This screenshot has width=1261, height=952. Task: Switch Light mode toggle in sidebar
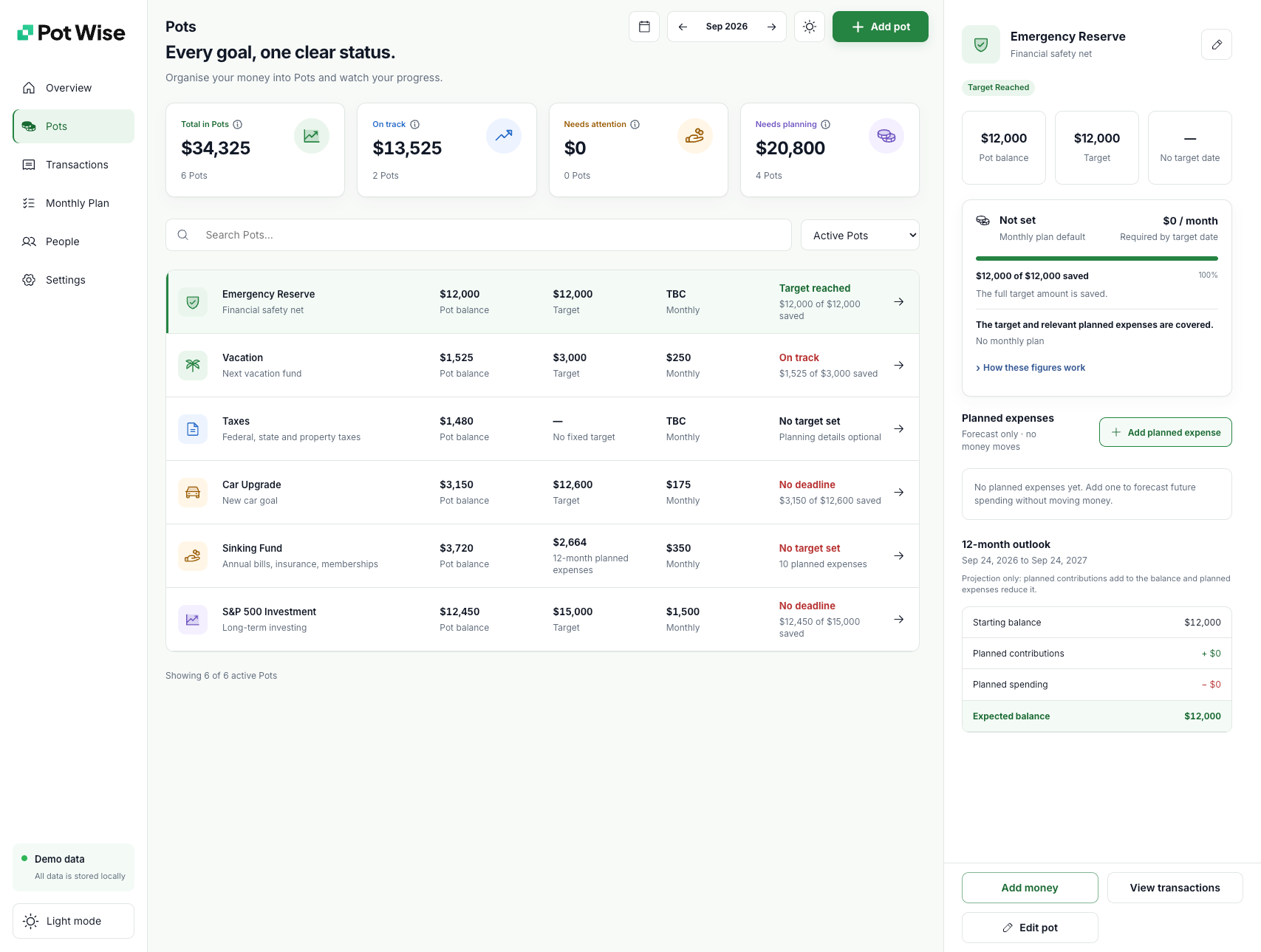(x=73, y=921)
